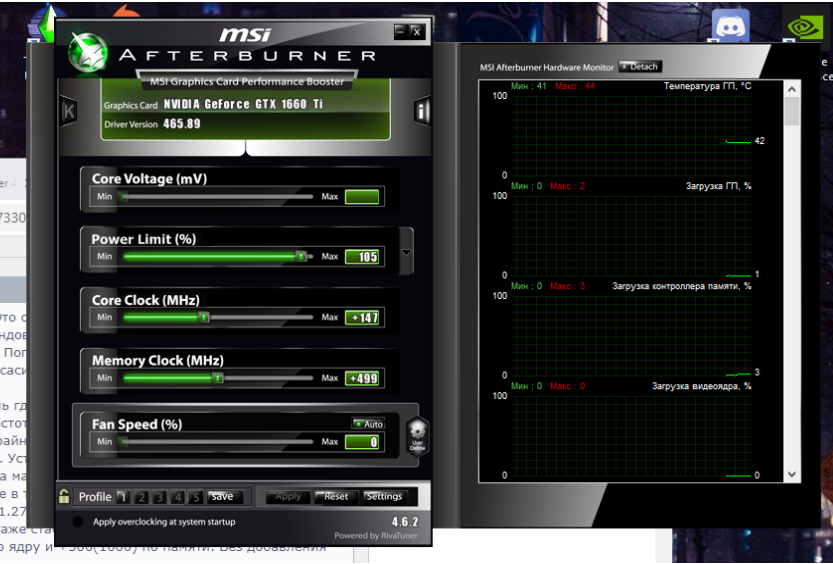Open Discord desktop icon

pos(730,26)
